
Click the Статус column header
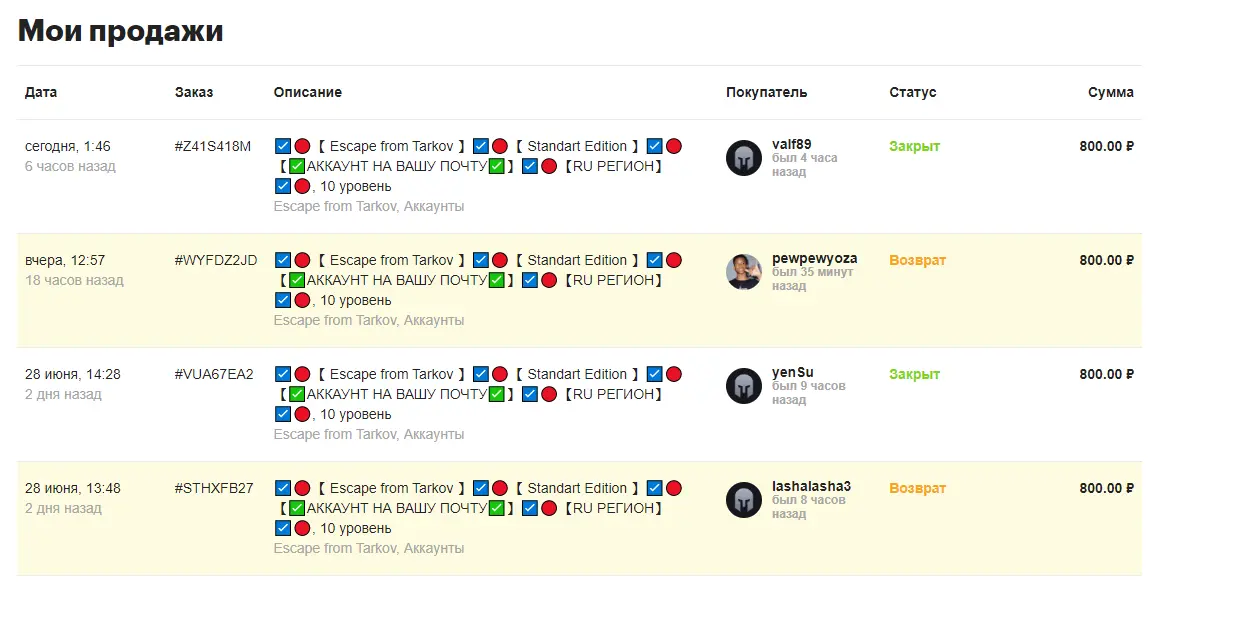coord(913,92)
